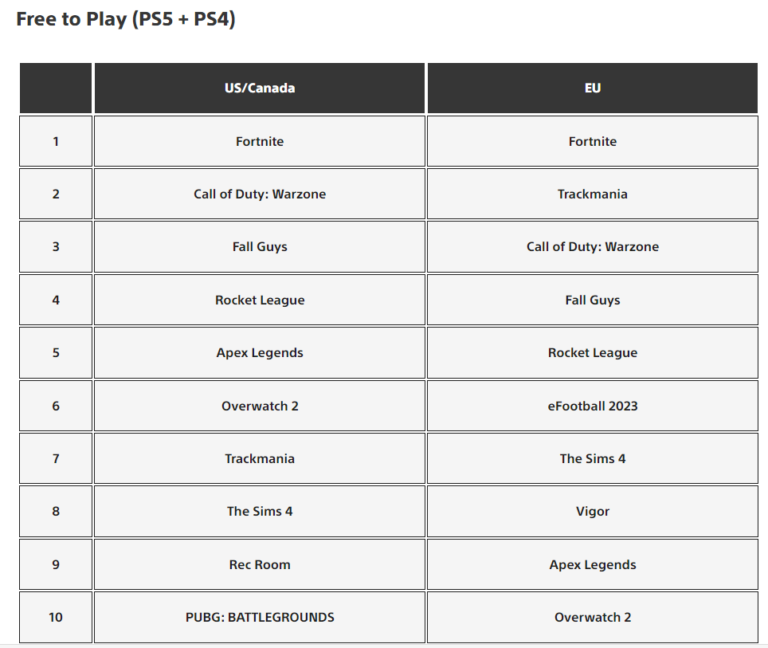Select the Vigor cell

(x=592, y=511)
